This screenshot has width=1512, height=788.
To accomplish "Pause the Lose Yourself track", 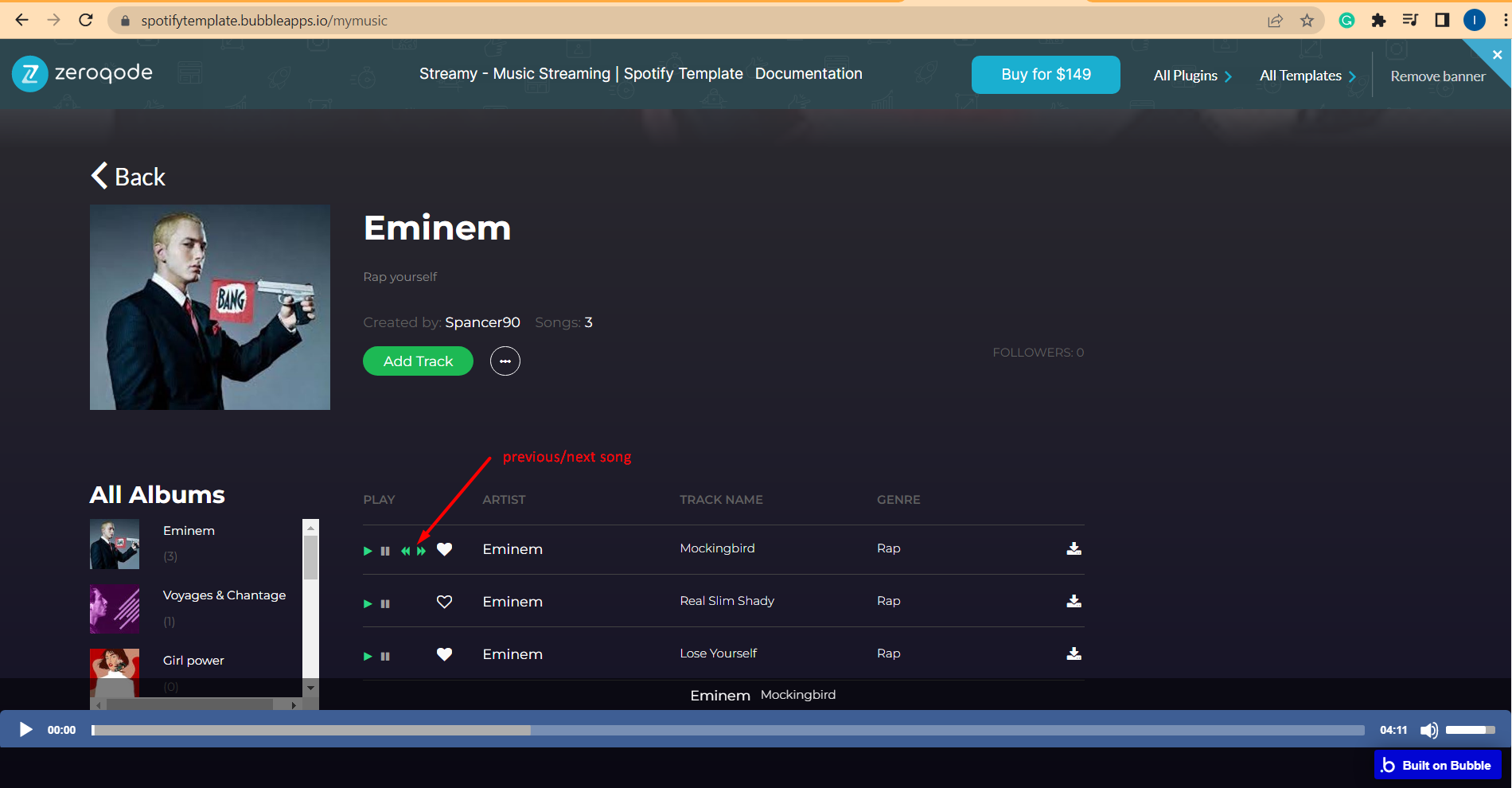I will [x=385, y=656].
